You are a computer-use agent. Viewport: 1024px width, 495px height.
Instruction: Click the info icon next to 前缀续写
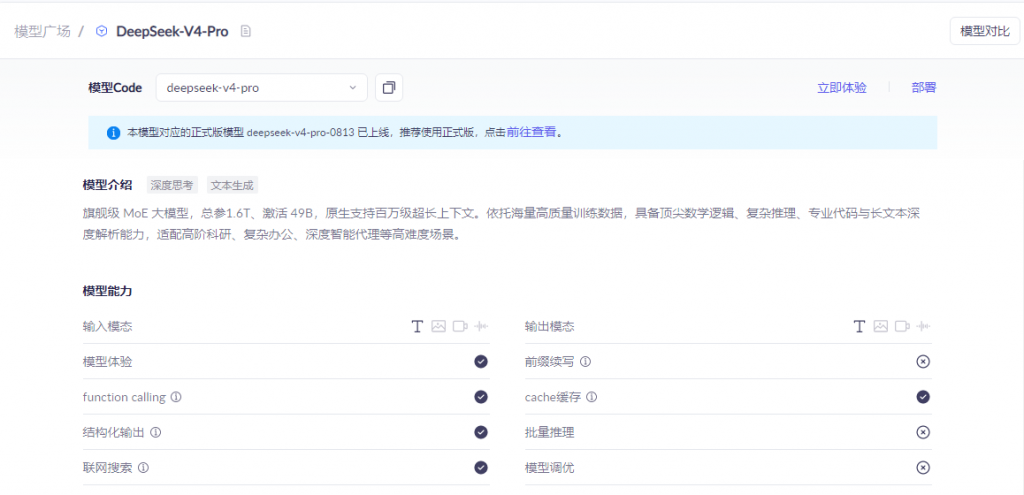[586, 361]
